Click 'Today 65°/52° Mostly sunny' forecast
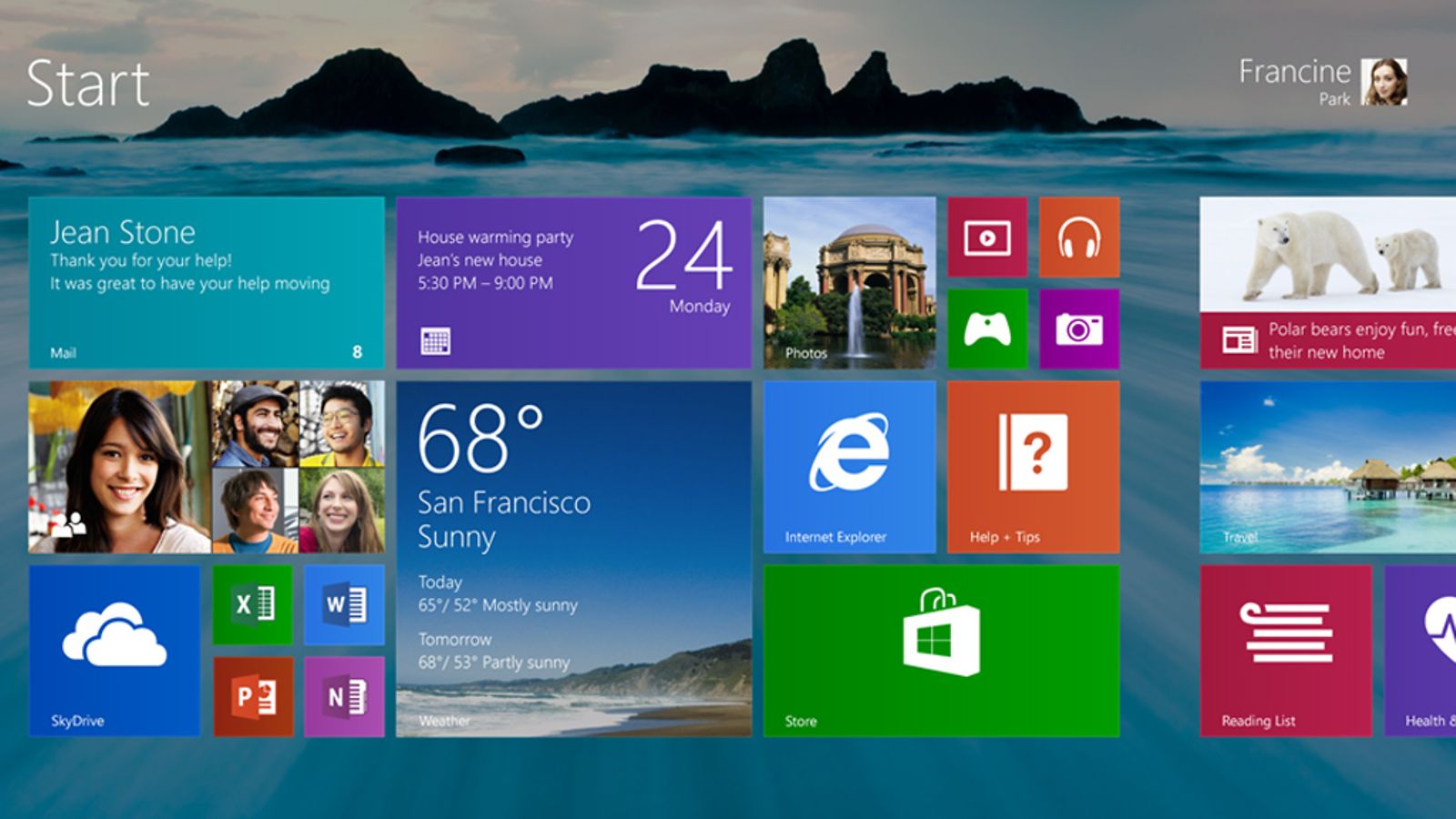1456x819 pixels. pyautogui.click(x=498, y=593)
